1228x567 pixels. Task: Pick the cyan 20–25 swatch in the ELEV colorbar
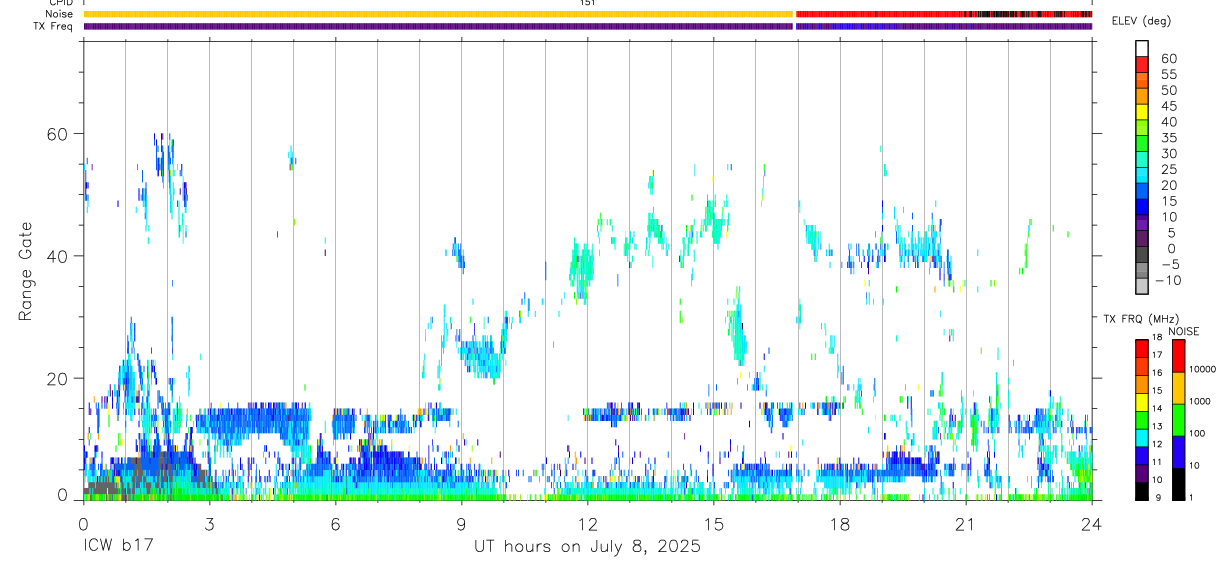pyautogui.click(x=1142, y=174)
